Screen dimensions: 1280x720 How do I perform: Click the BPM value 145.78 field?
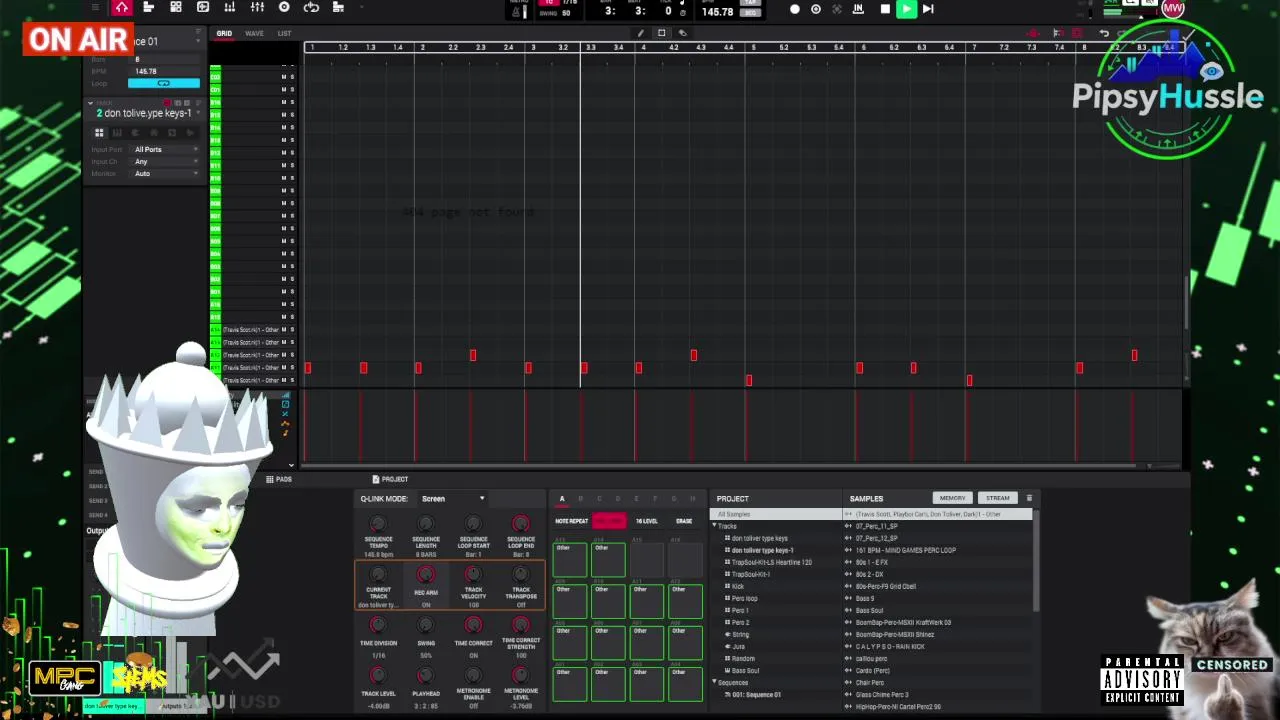pyautogui.click(x=718, y=12)
